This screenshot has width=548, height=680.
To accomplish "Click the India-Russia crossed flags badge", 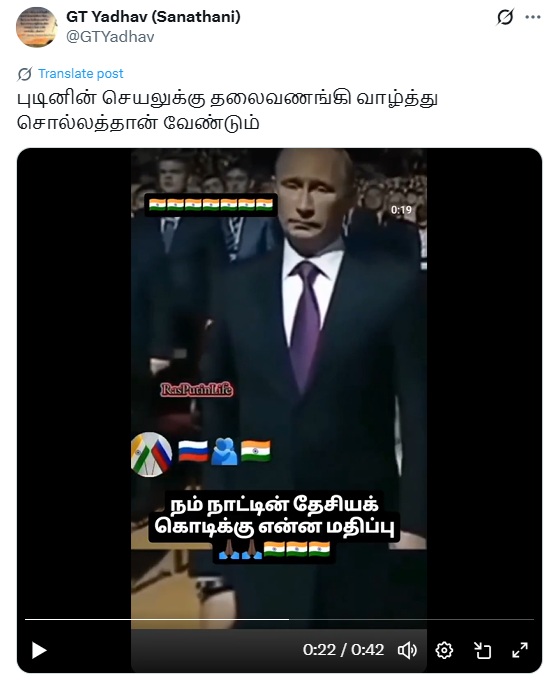I will [151, 454].
